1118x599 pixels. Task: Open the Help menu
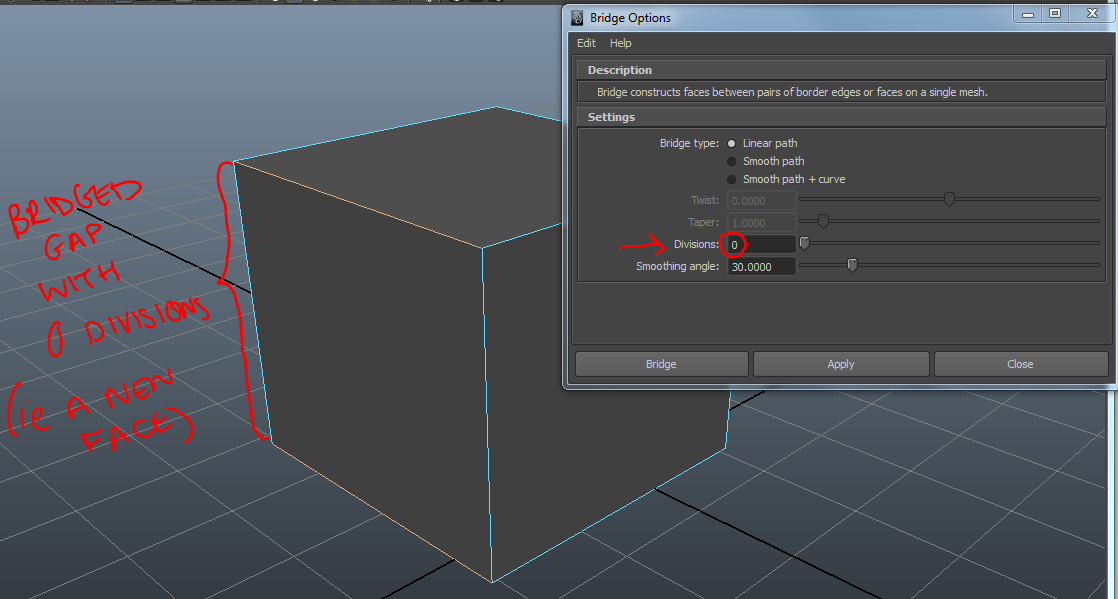tap(620, 43)
